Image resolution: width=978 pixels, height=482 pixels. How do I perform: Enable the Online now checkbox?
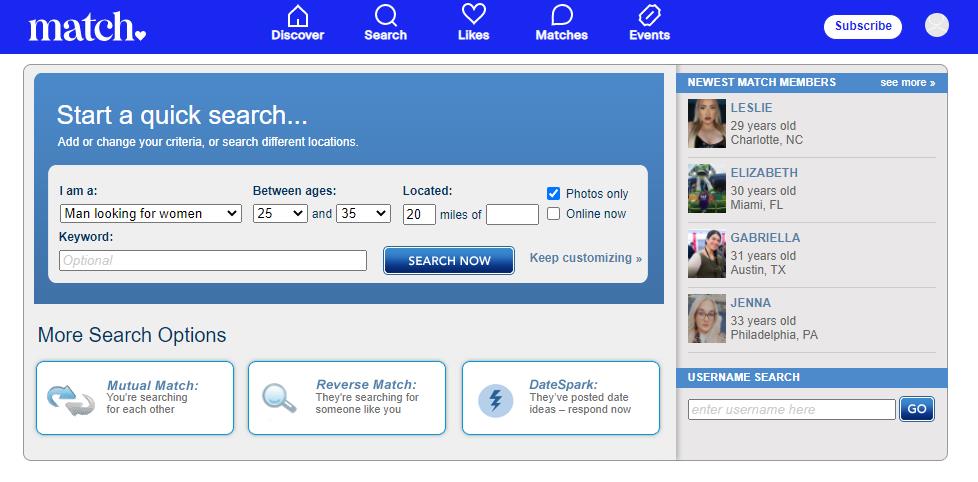[x=553, y=213]
